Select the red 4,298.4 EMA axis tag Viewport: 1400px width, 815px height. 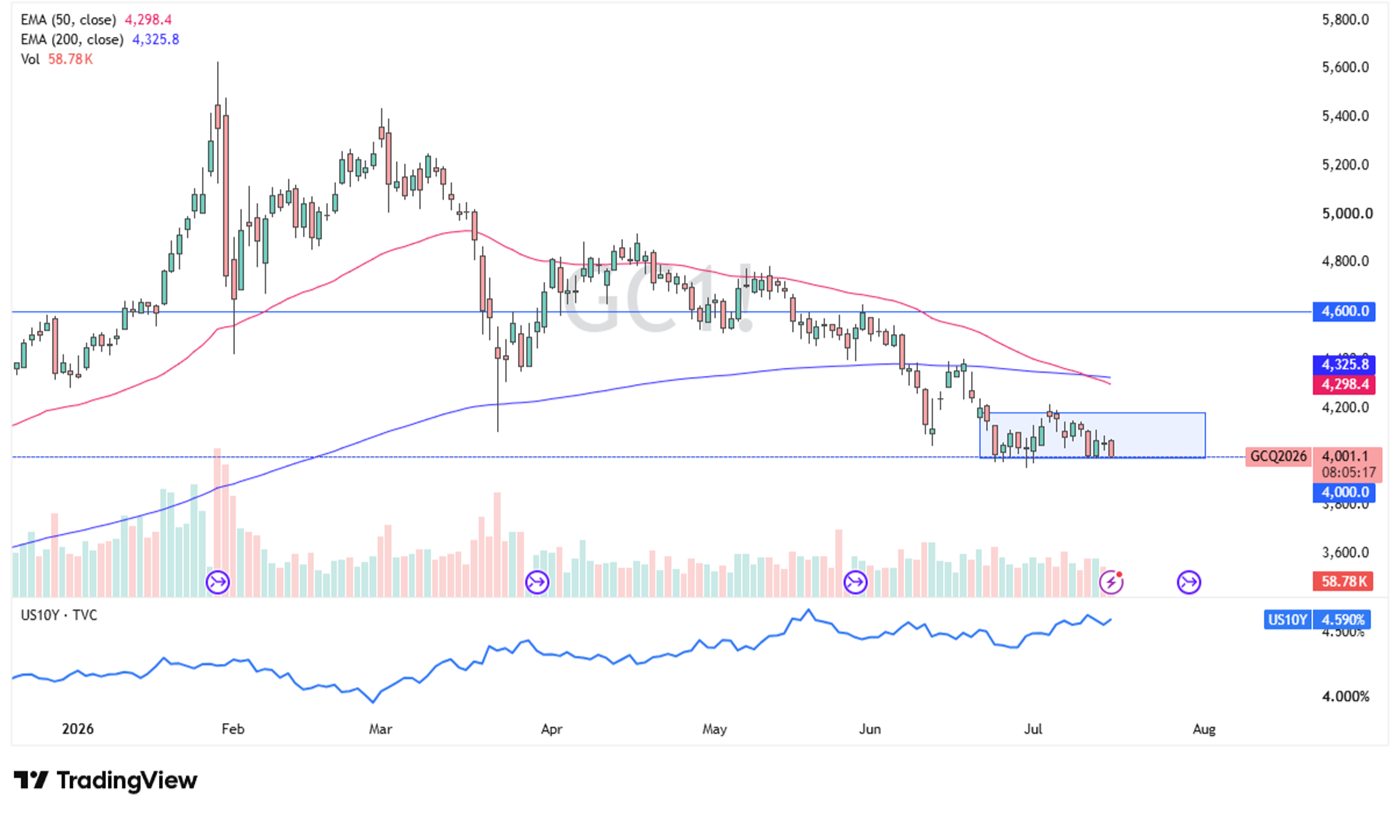point(1345,384)
